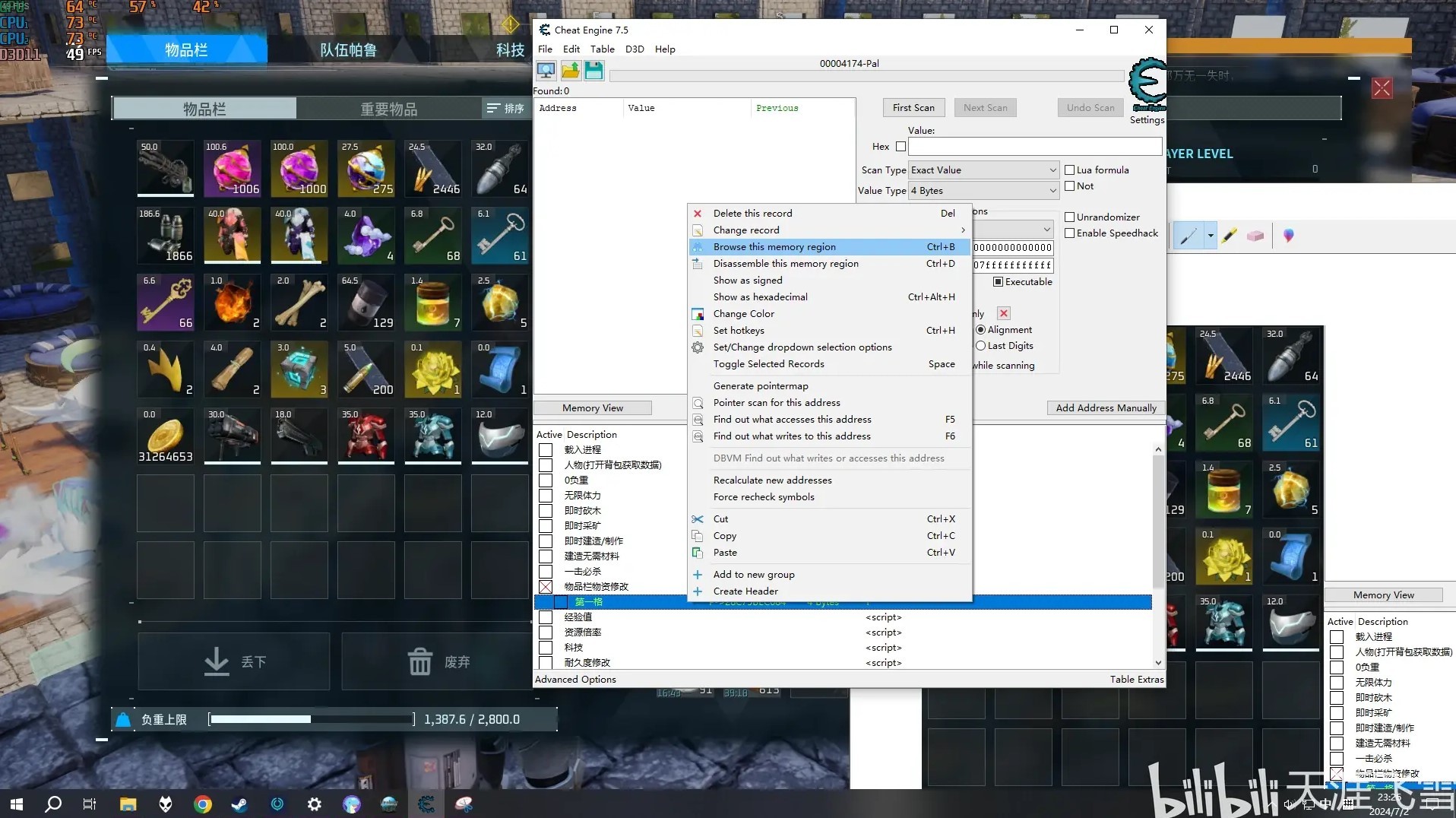Open Steam from the taskbar
The width and height of the screenshot is (1456, 818).
(x=239, y=804)
